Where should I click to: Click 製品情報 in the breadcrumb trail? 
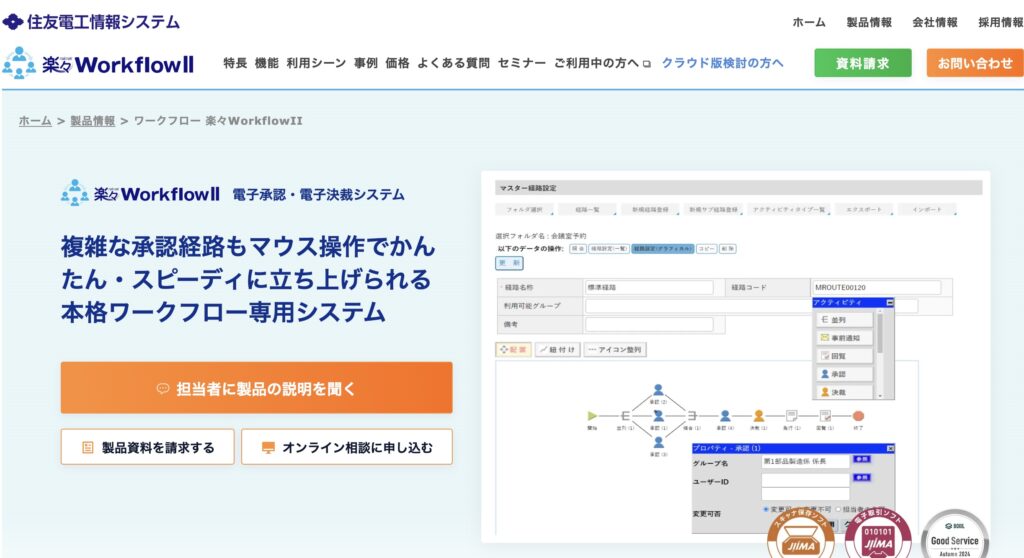point(92,121)
